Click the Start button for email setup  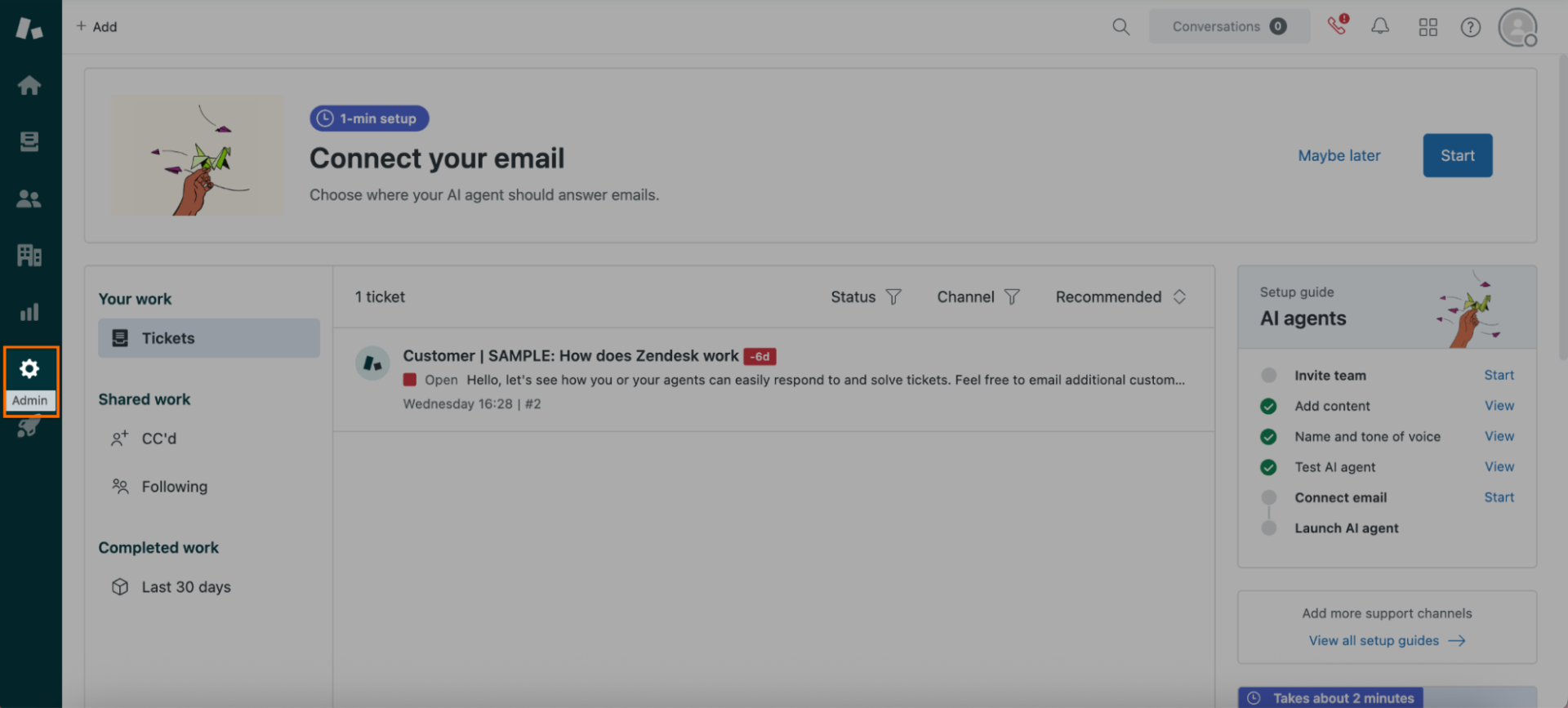tap(1457, 155)
